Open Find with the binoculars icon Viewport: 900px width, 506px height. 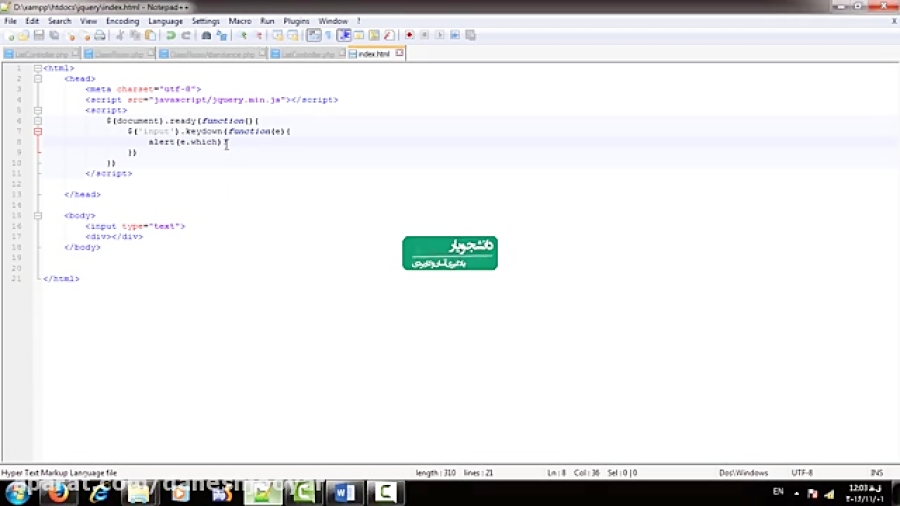(206, 36)
